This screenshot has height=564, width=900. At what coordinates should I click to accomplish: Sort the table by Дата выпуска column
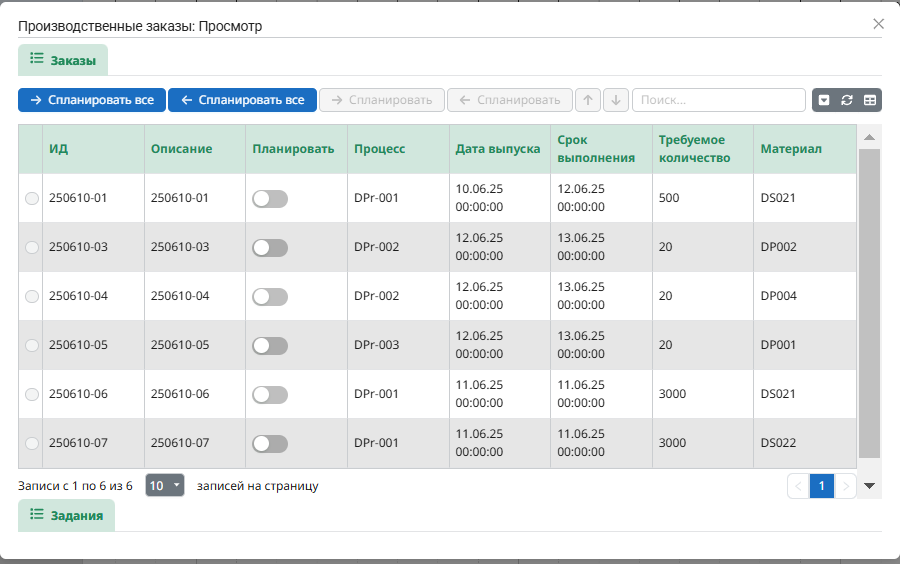point(498,149)
